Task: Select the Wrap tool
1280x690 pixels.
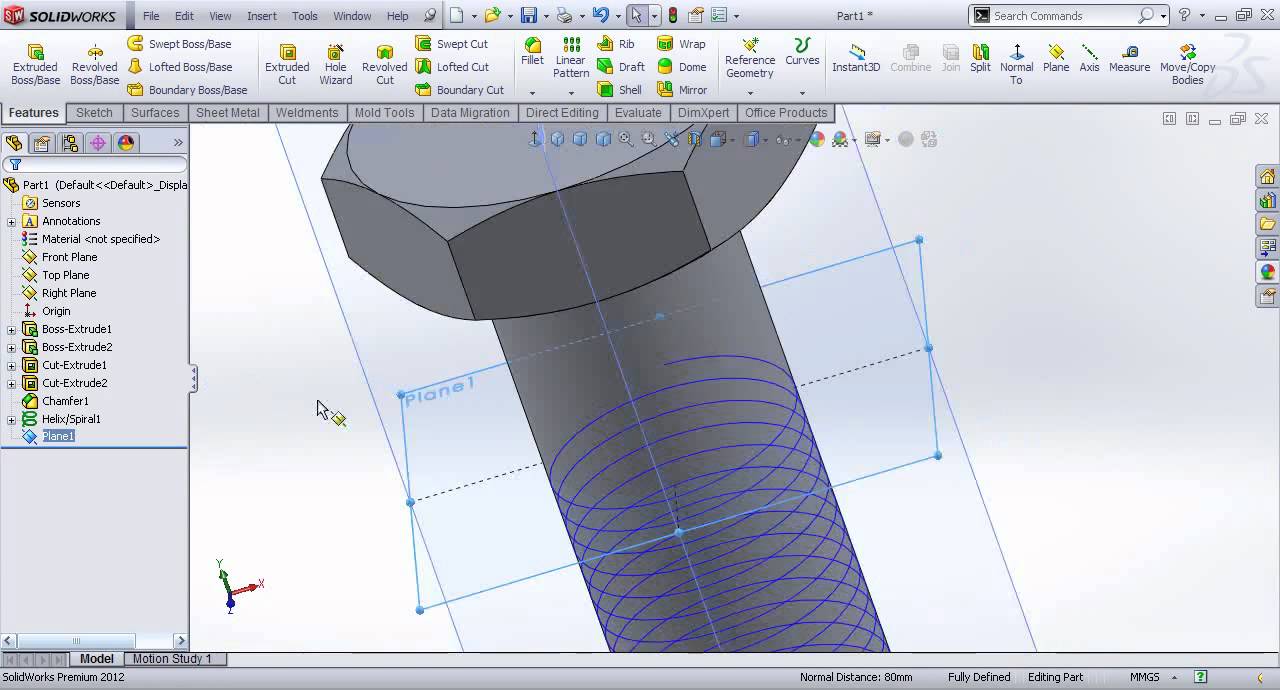Action: click(681, 44)
